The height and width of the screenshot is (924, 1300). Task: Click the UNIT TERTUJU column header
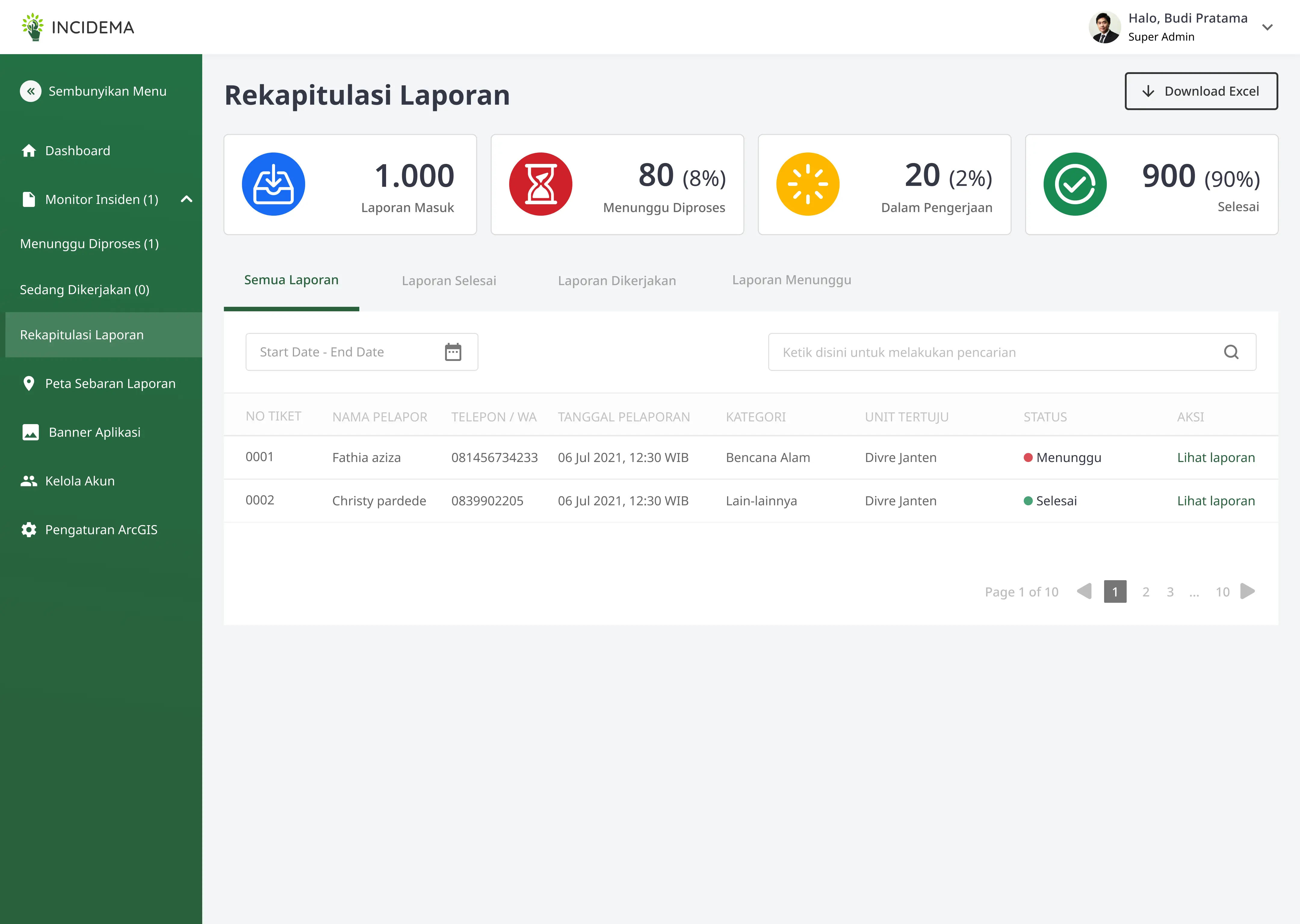[907, 417]
